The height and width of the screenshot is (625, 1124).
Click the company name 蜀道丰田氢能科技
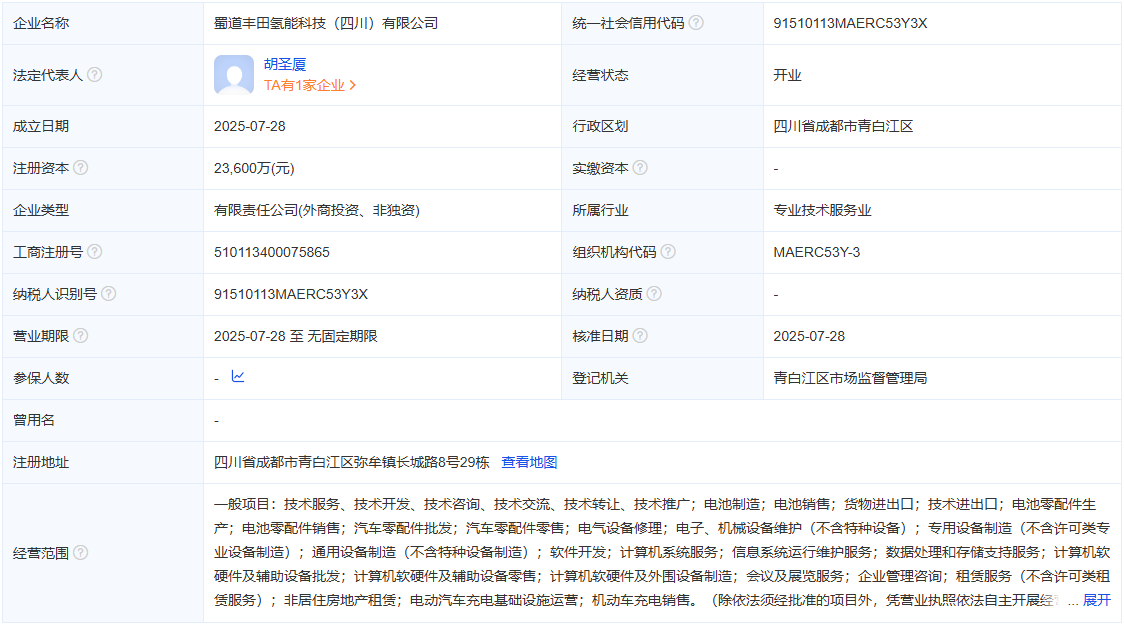[x=326, y=23]
